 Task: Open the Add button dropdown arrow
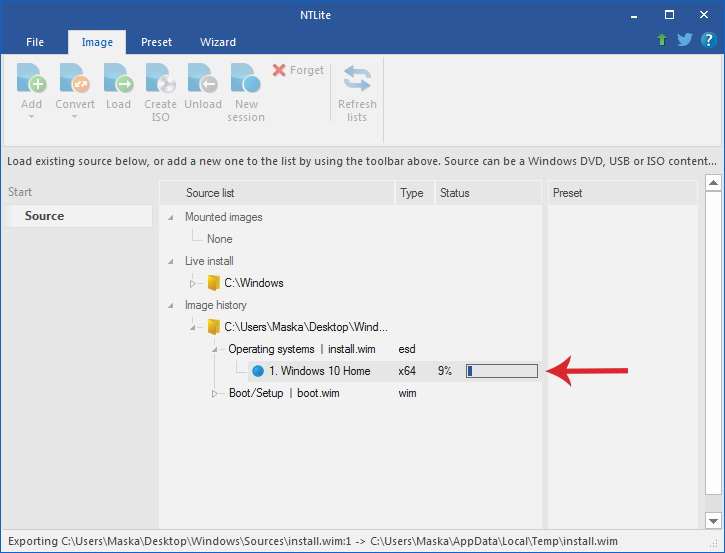click(31, 117)
